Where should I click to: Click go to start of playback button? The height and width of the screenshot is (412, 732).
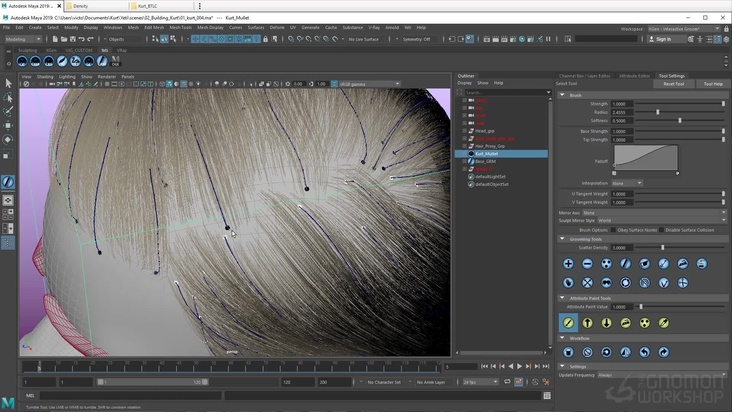(484, 367)
